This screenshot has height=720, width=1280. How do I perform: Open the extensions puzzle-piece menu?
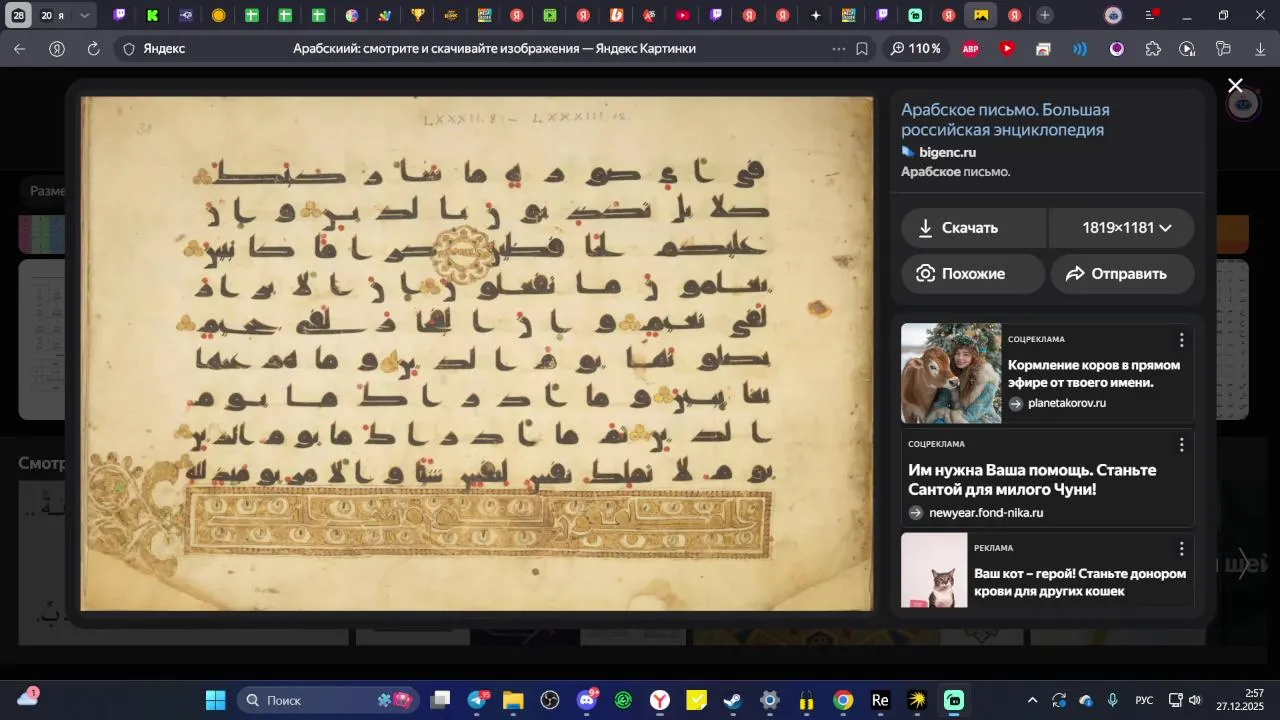tap(1153, 49)
